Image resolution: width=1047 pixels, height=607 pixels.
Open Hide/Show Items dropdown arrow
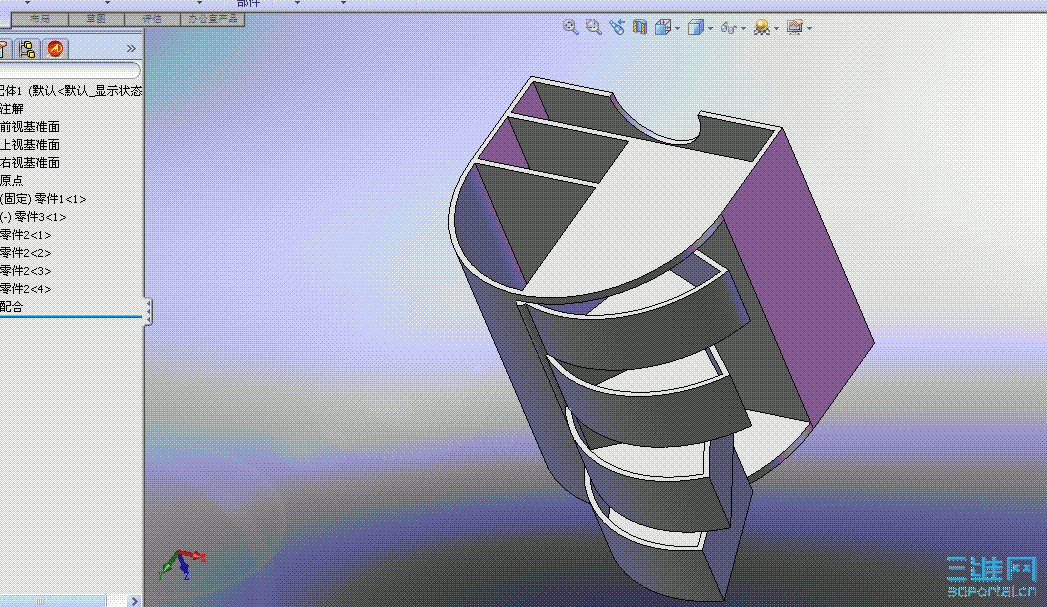pyautogui.click(x=743, y=29)
